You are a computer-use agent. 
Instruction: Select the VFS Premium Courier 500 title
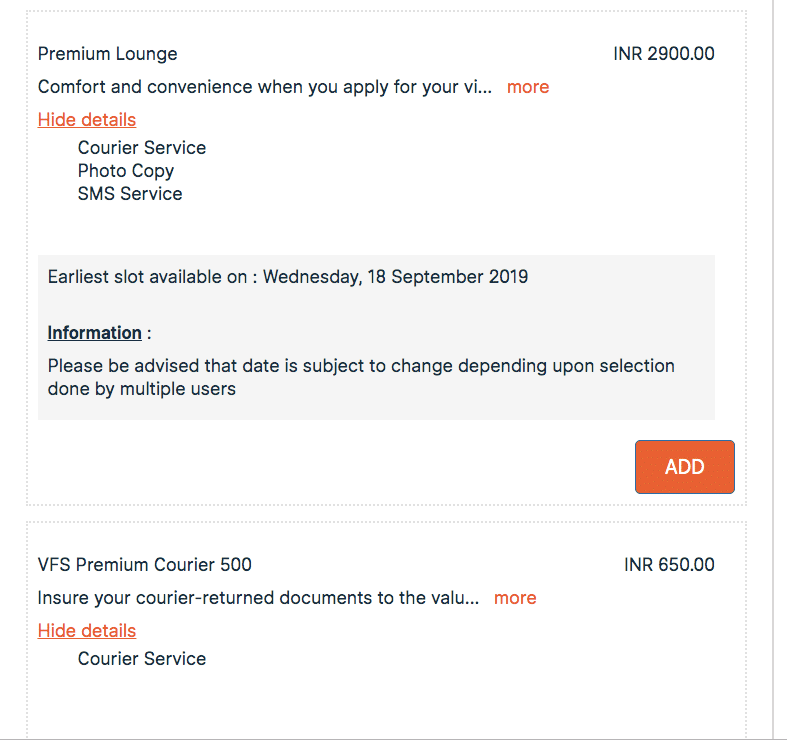tap(144, 565)
